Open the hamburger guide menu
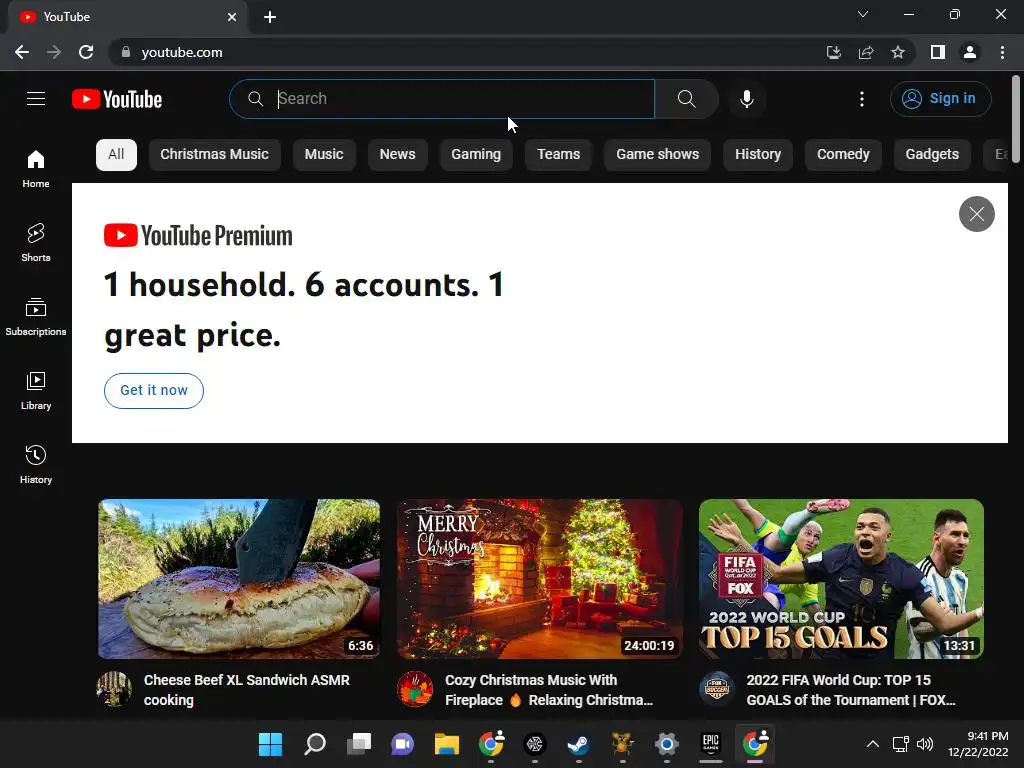This screenshot has width=1024, height=768. [36, 99]
